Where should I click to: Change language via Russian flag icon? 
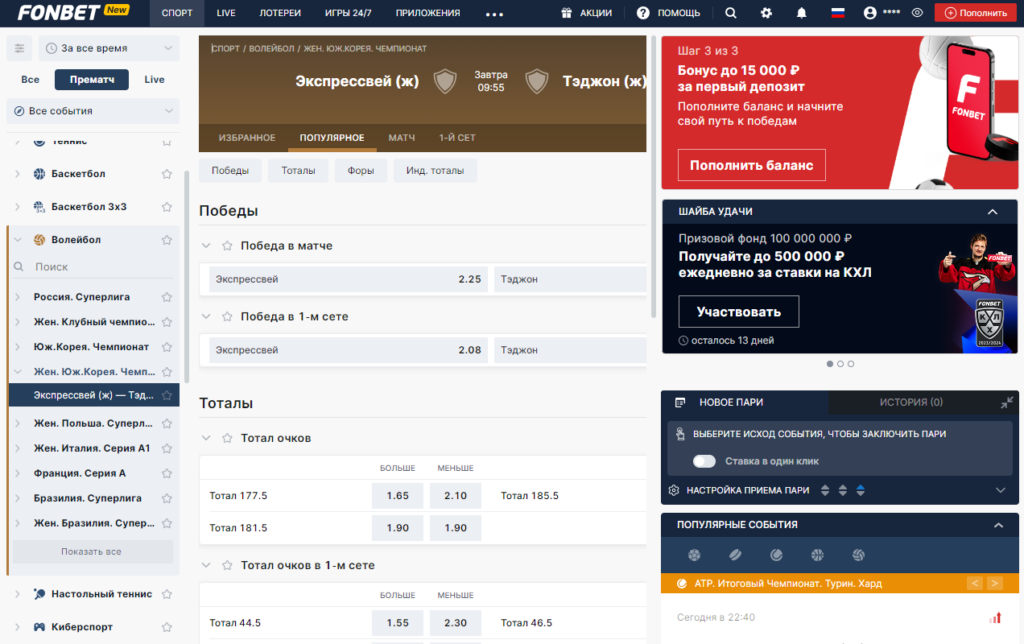[x=837, y=12]
